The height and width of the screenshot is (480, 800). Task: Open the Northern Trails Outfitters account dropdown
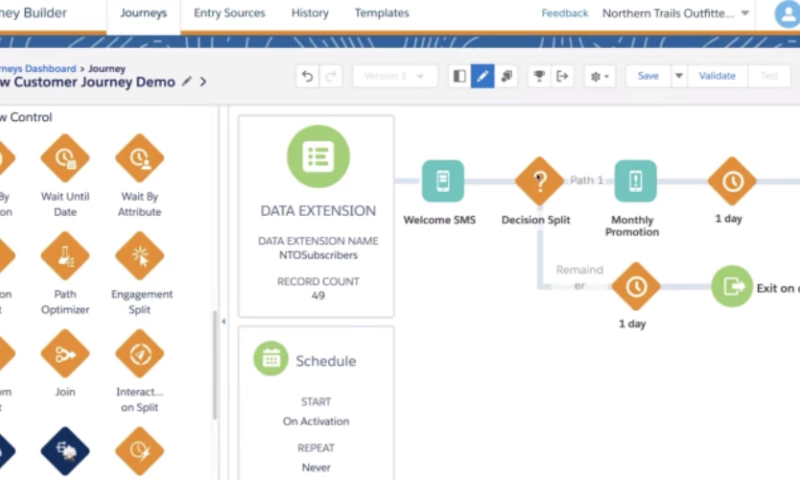coord(676,13)
